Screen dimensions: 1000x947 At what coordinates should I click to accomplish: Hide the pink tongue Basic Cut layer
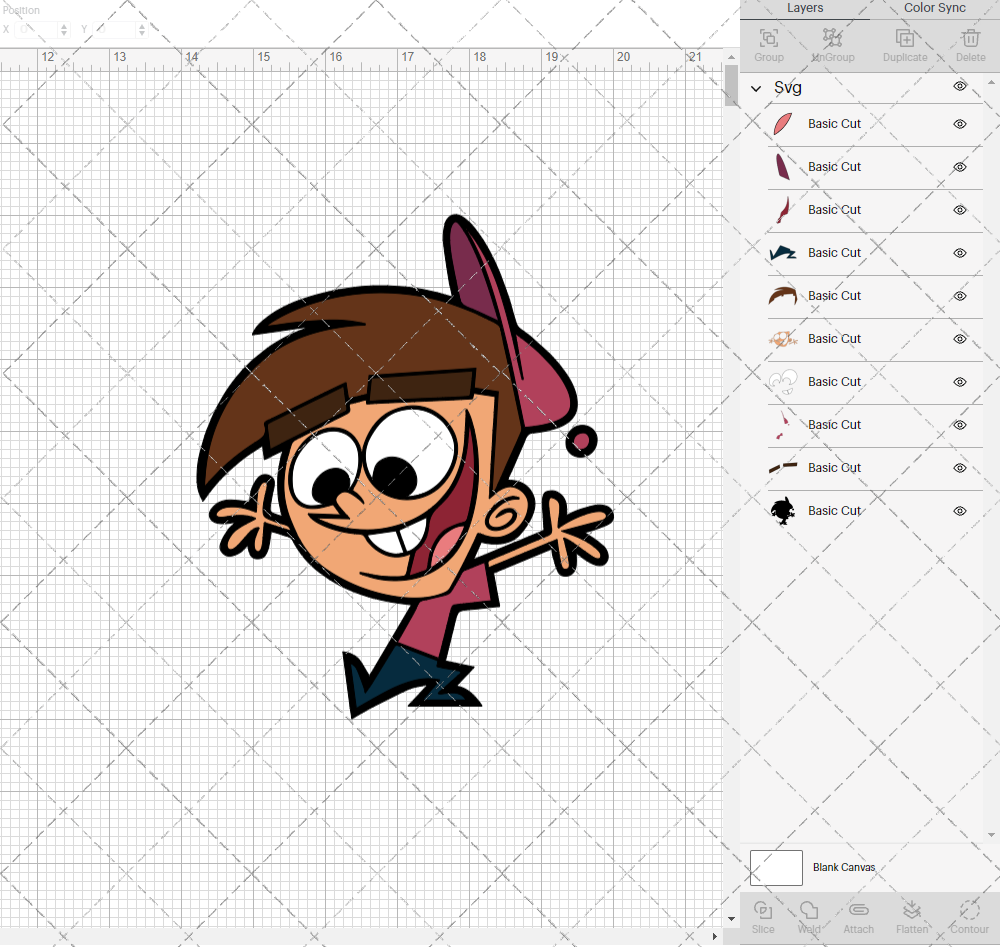click(960, 124)
